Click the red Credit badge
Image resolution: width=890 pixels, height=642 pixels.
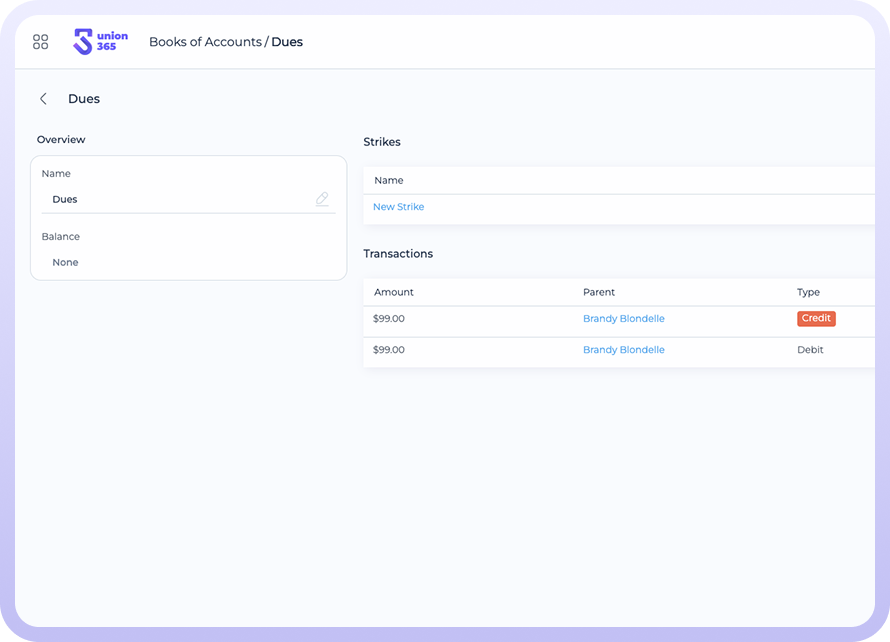pos(816,319)
